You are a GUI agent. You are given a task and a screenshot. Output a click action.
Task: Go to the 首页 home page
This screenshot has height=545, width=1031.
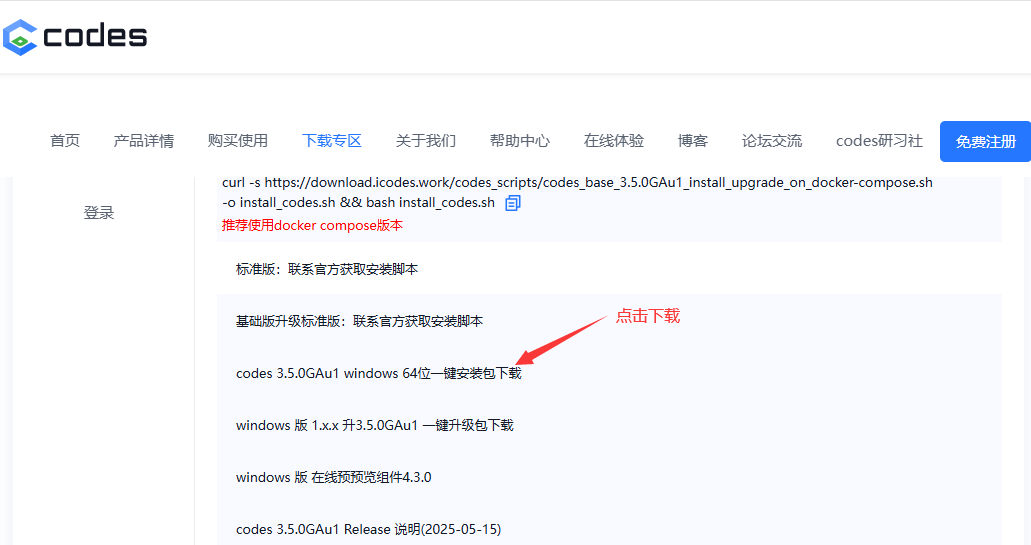[x=65, y=141]
